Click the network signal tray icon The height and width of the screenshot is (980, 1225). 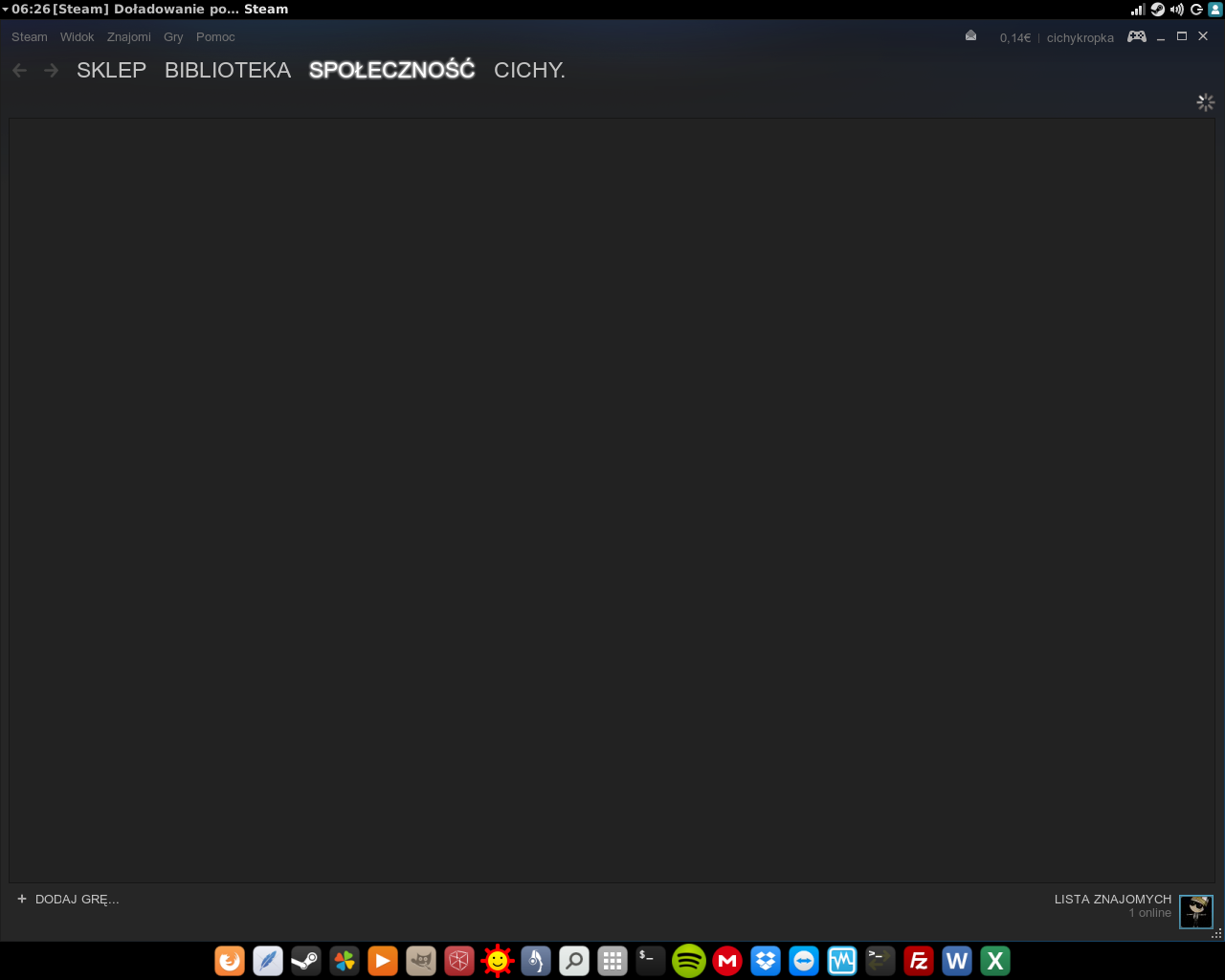(x=1138, y=10)
